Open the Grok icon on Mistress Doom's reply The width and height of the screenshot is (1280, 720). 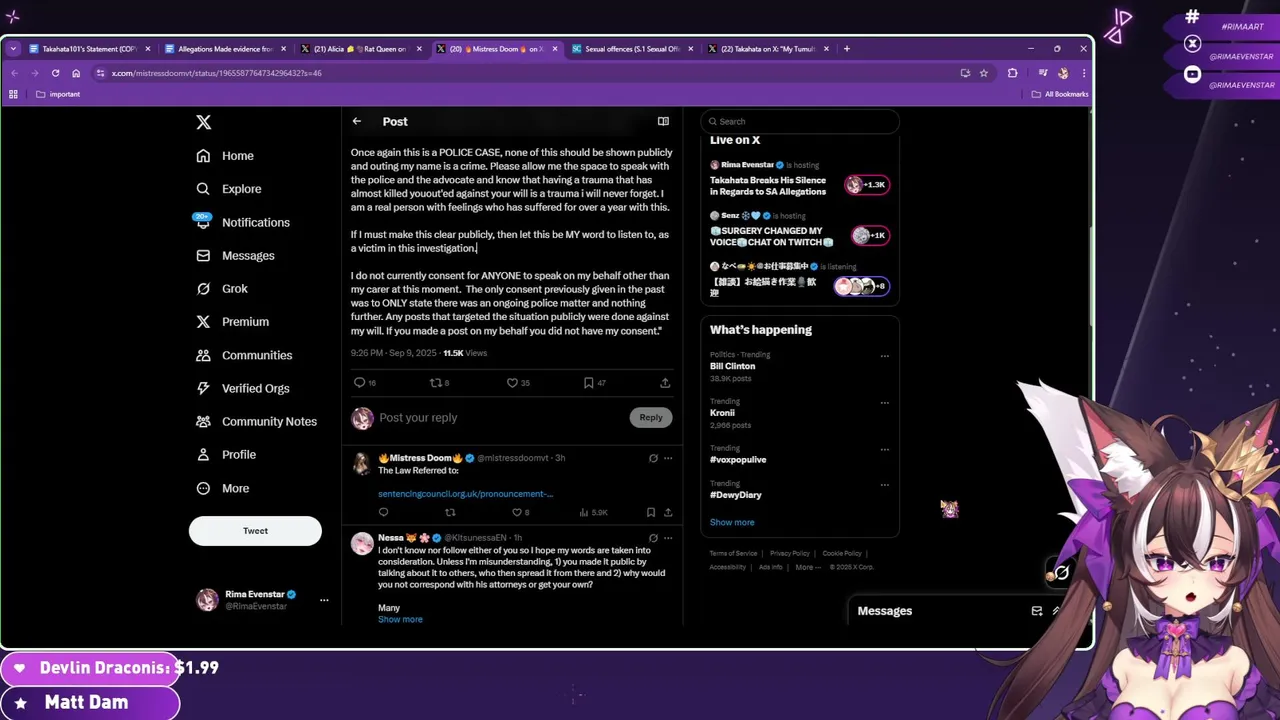(x=653, y=458)
